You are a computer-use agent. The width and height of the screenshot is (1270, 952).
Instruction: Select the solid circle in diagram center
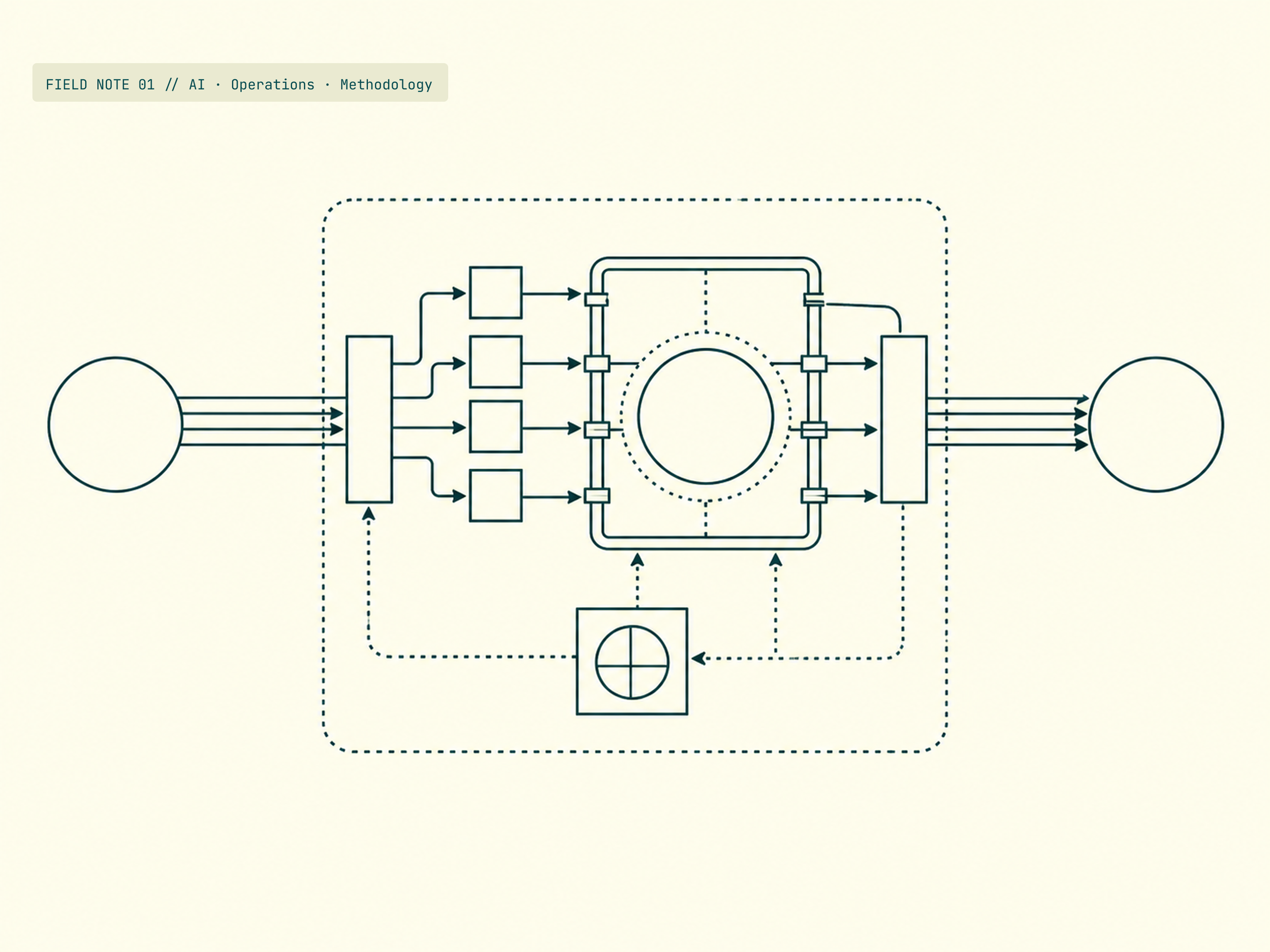click(x=706, y=416)
